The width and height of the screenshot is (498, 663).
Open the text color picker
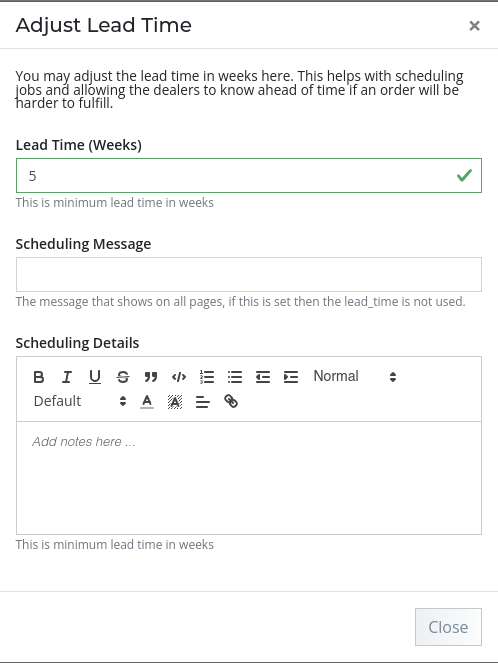point(147,401)
